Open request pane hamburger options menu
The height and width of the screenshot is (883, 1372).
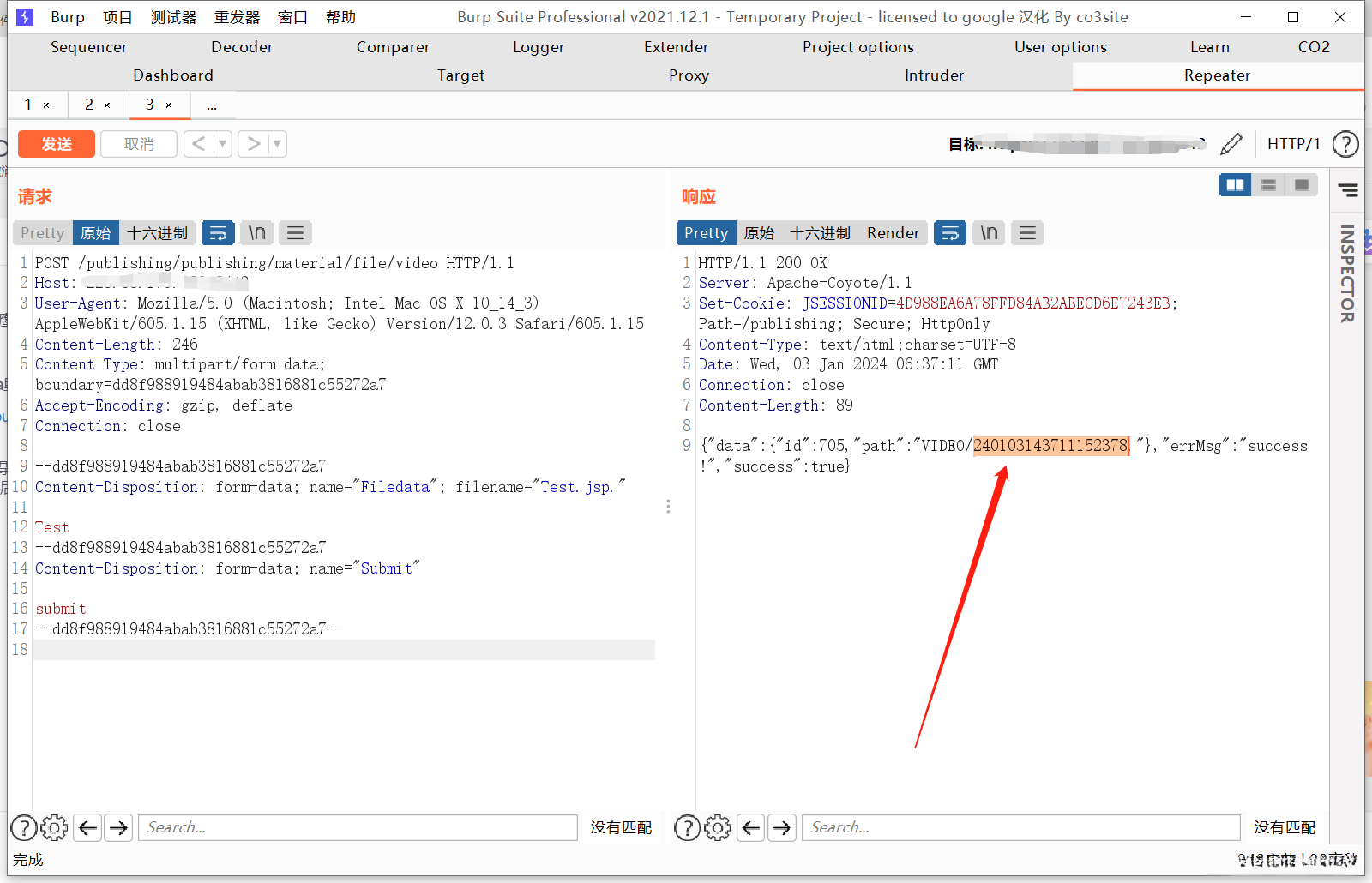[295, 233]
